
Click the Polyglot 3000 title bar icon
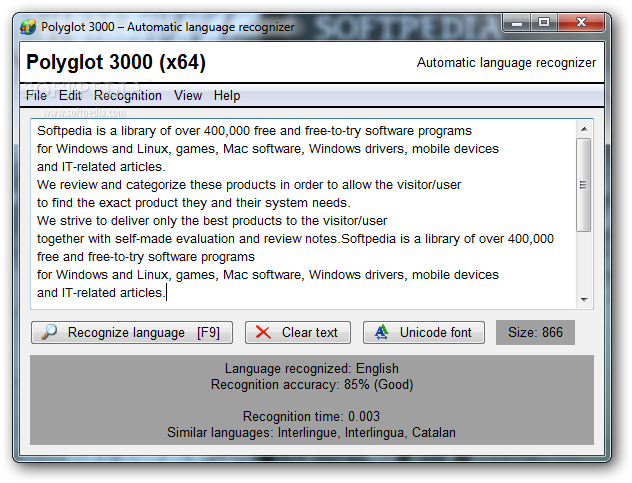[x=28, y=27]
